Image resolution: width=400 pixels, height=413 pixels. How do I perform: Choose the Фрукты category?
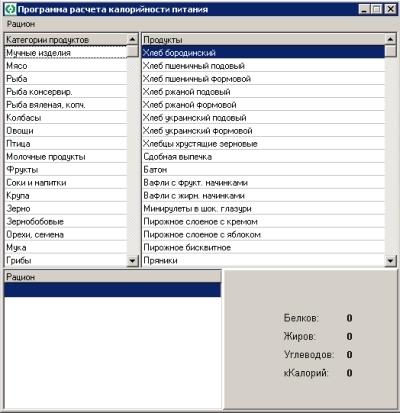pos(66,170)
